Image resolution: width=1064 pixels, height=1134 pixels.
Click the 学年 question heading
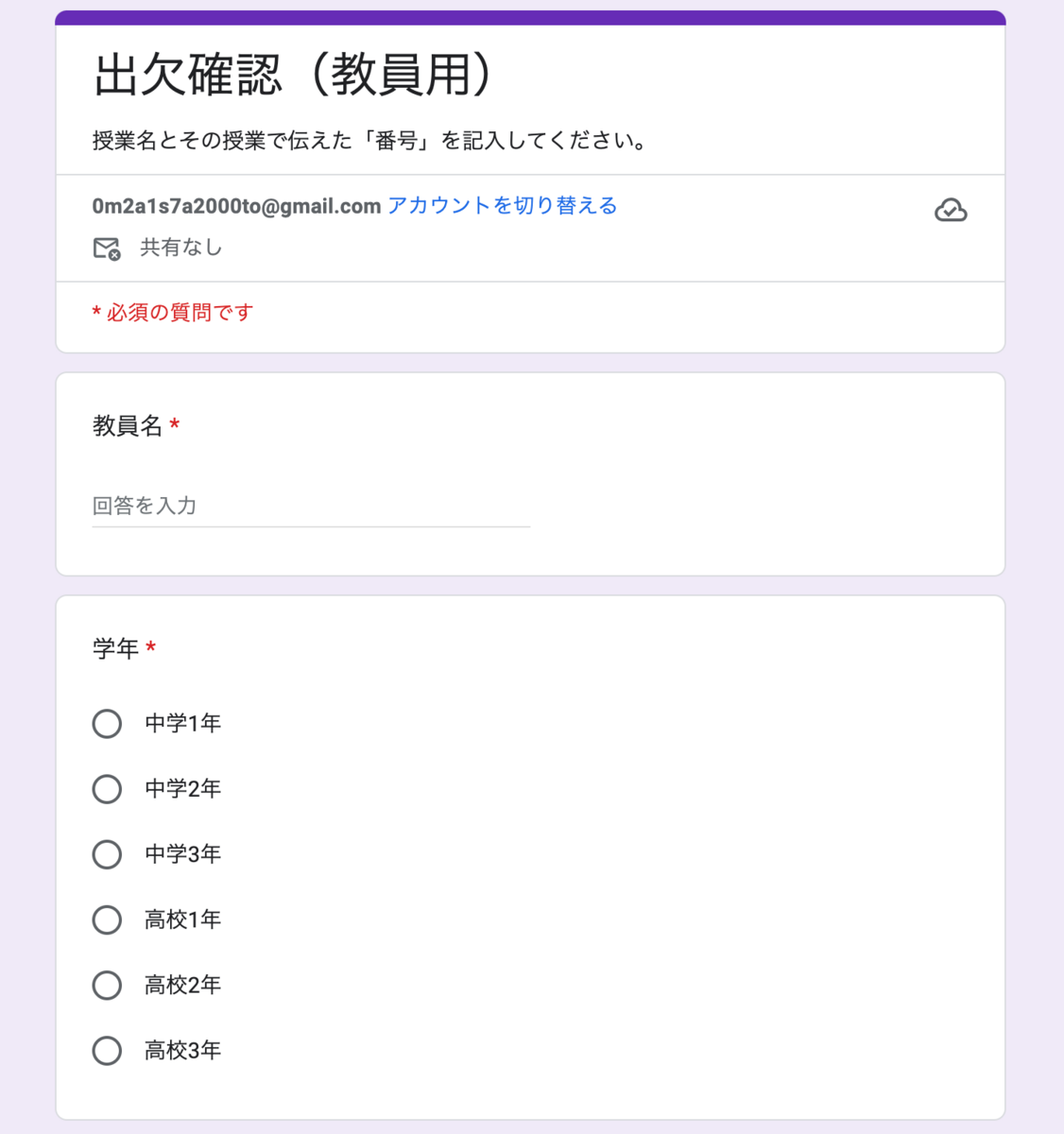(x=115, y=648)
